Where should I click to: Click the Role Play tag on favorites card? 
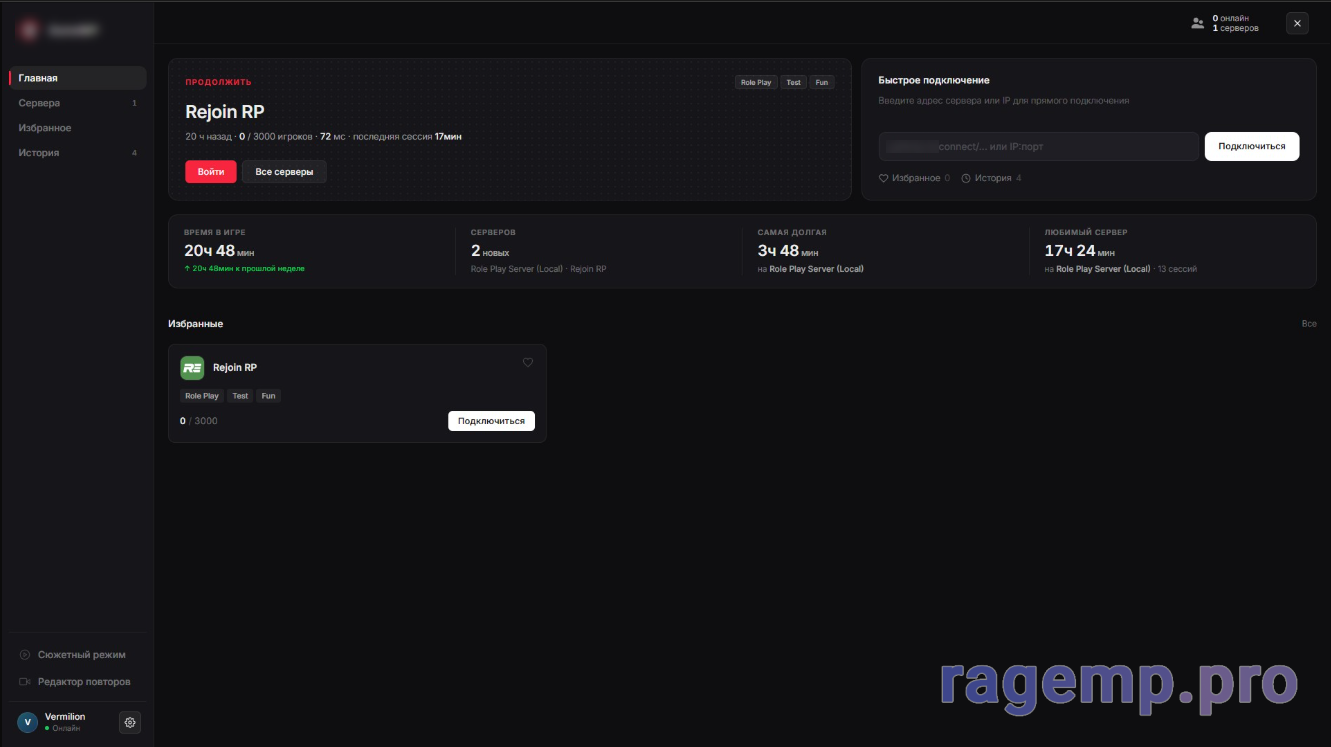[202, 396]
